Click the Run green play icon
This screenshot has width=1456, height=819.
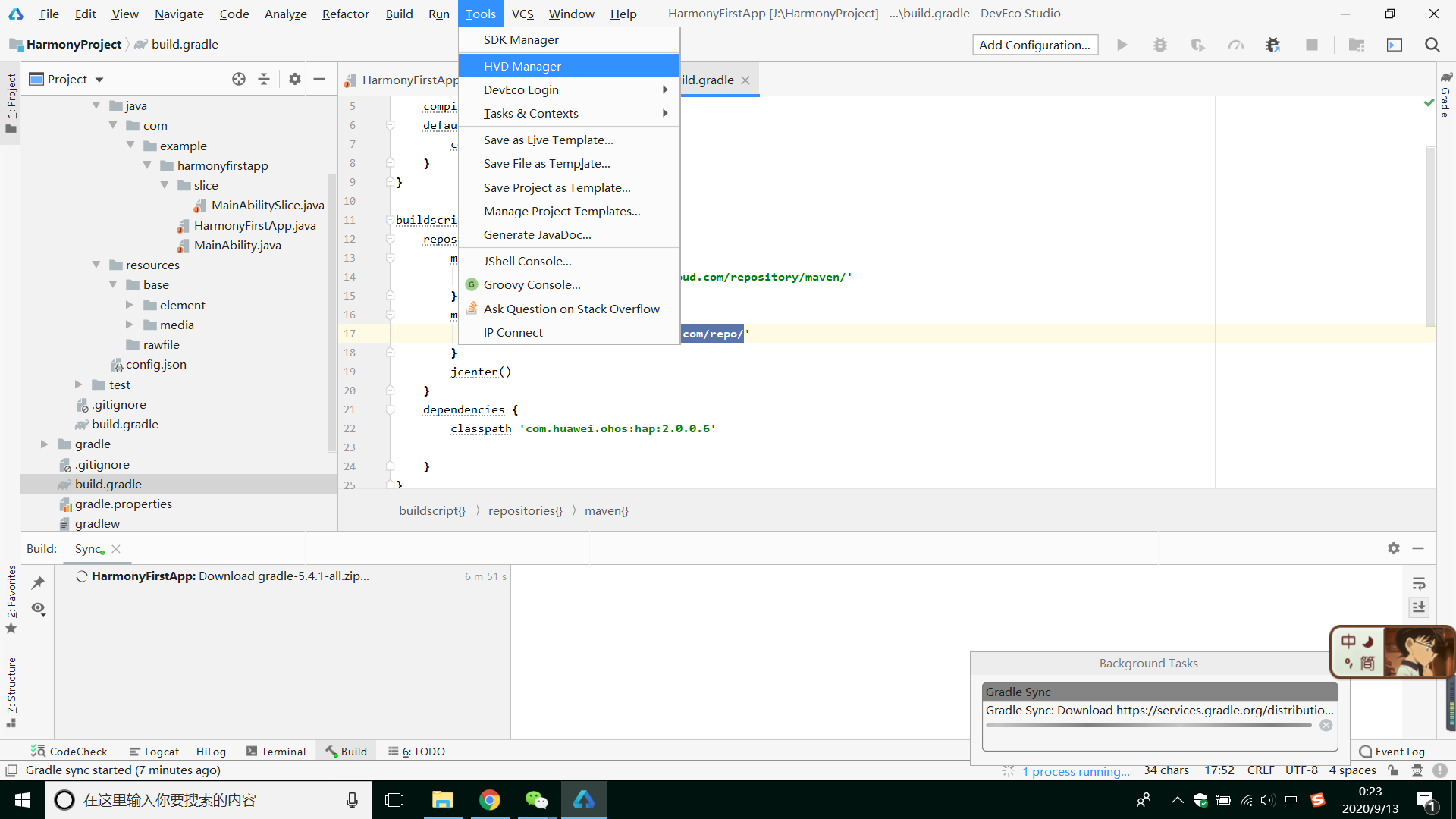pyautogui.click(x=1122, y=45)
